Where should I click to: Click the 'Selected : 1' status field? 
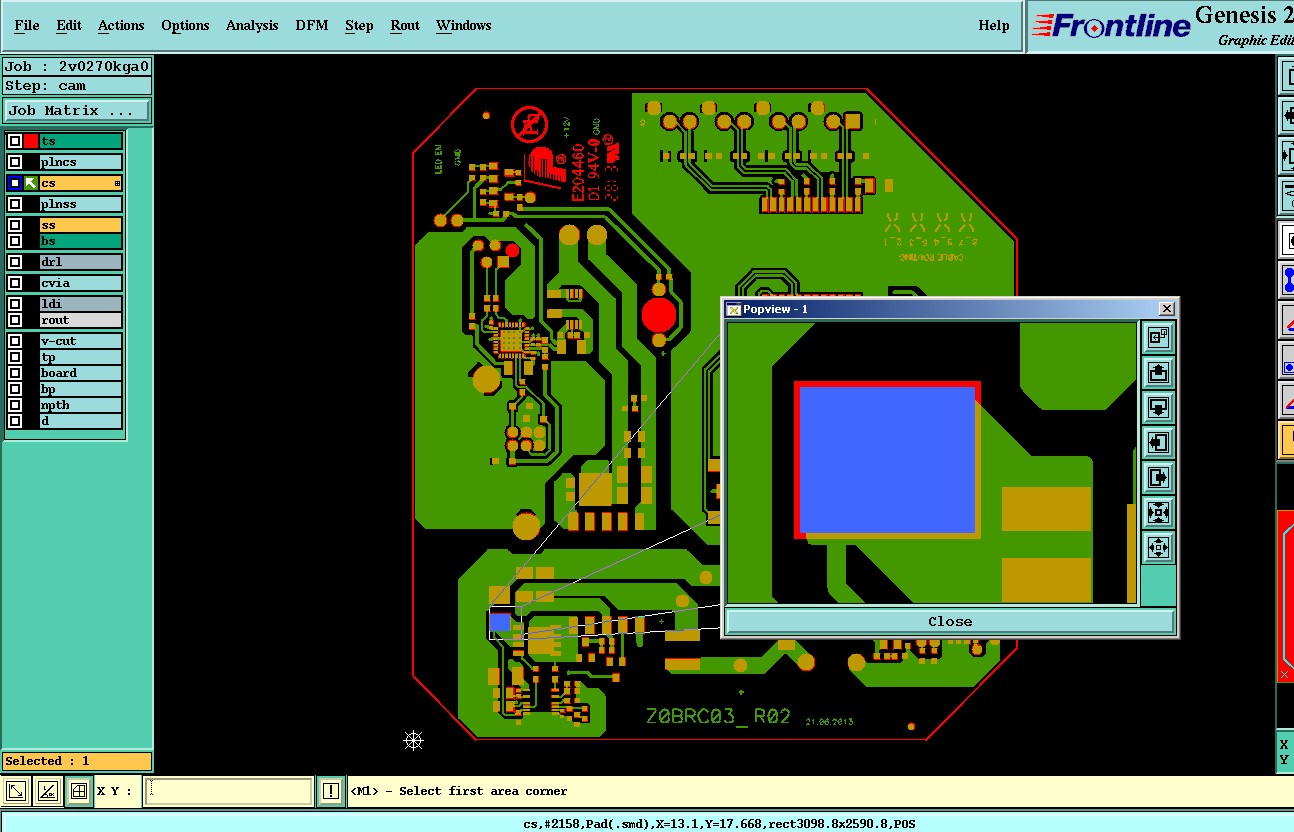77,761
